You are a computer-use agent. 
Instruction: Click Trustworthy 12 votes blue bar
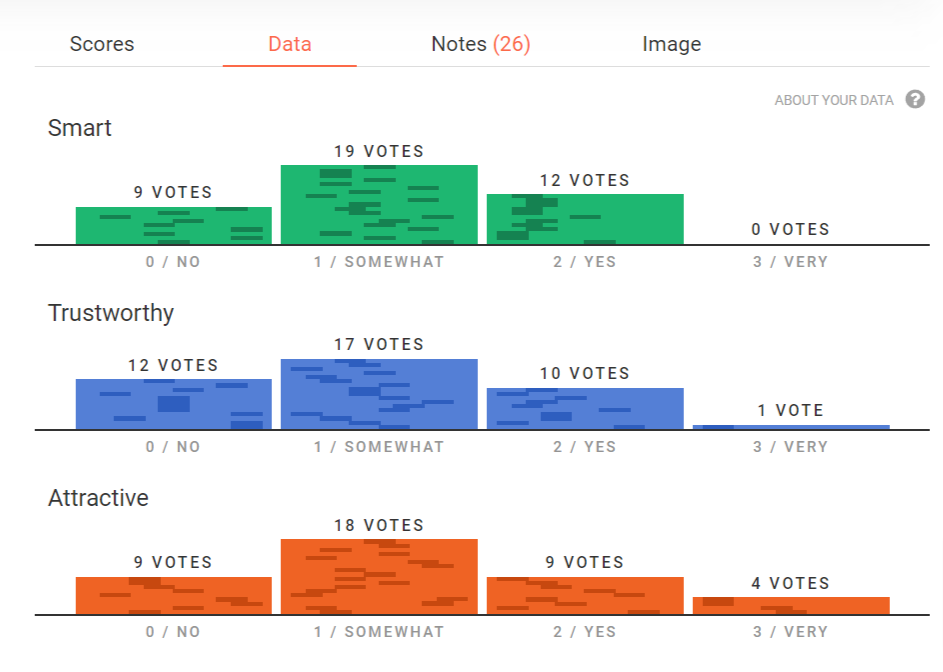pyautogui.click(x=174, y=404)
